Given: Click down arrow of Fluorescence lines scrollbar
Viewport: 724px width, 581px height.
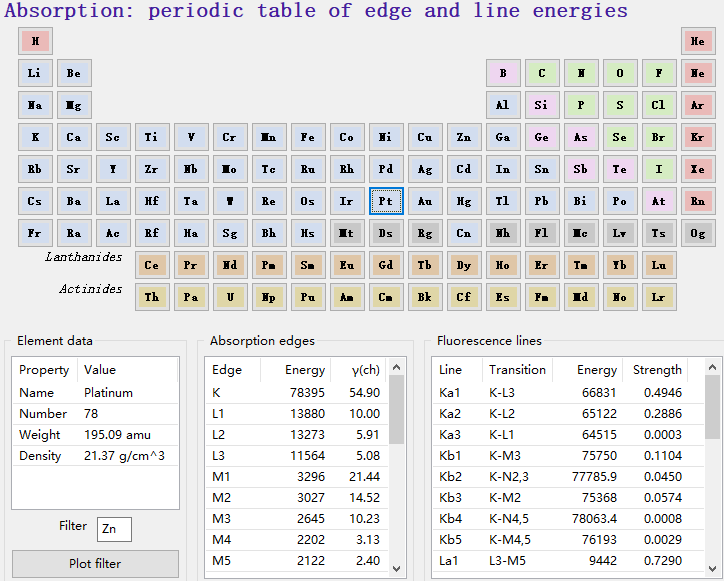Looking at the screenshot, I should coord(712,569).
